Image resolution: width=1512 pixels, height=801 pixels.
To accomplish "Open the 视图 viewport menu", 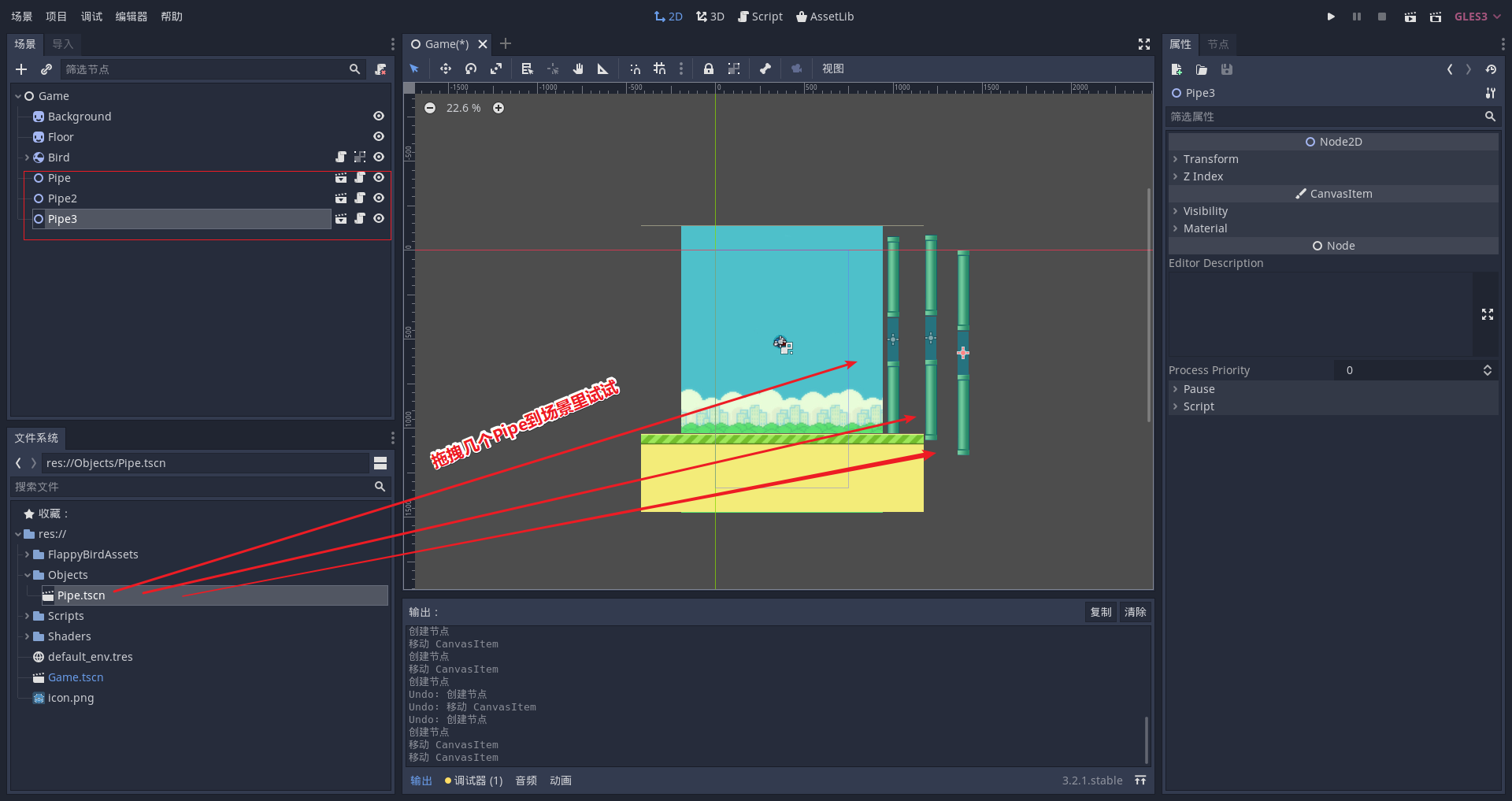I will point(833,69).
